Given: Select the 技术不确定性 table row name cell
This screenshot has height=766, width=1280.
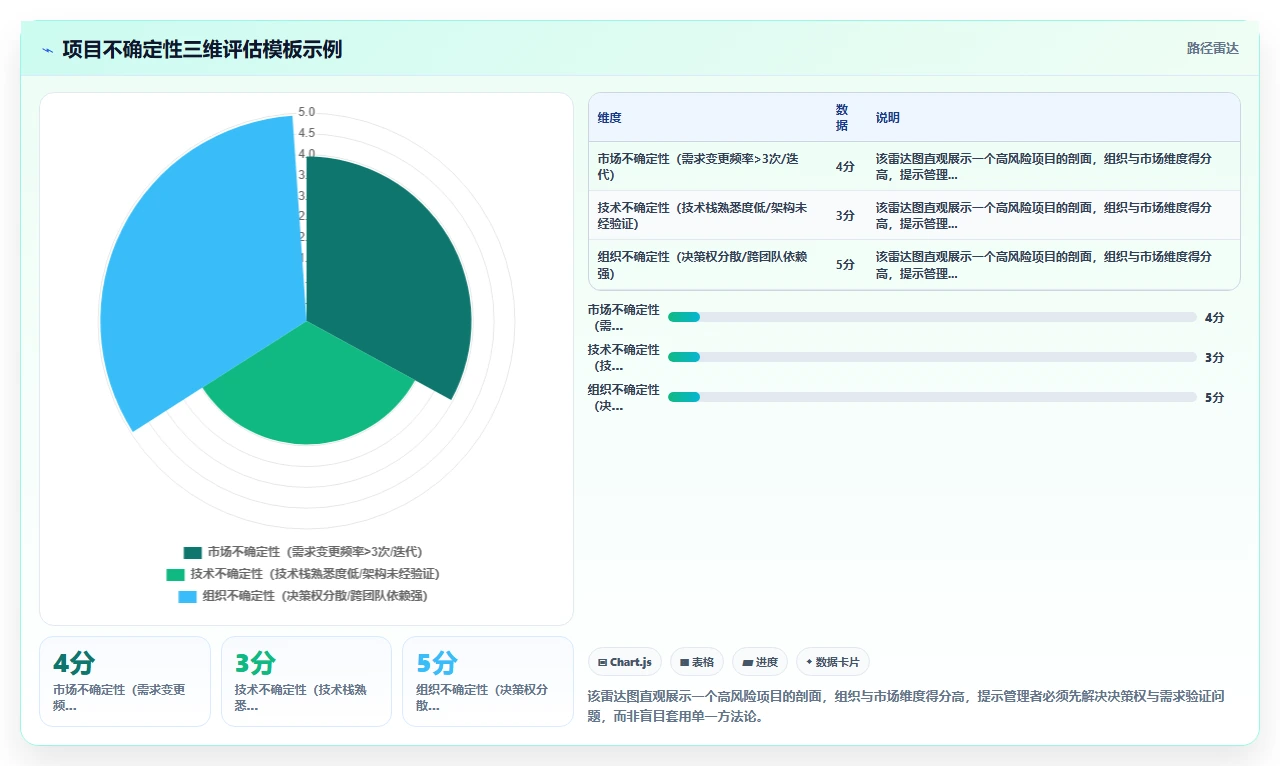Looking at the screenshot, I should pos(708,216).
